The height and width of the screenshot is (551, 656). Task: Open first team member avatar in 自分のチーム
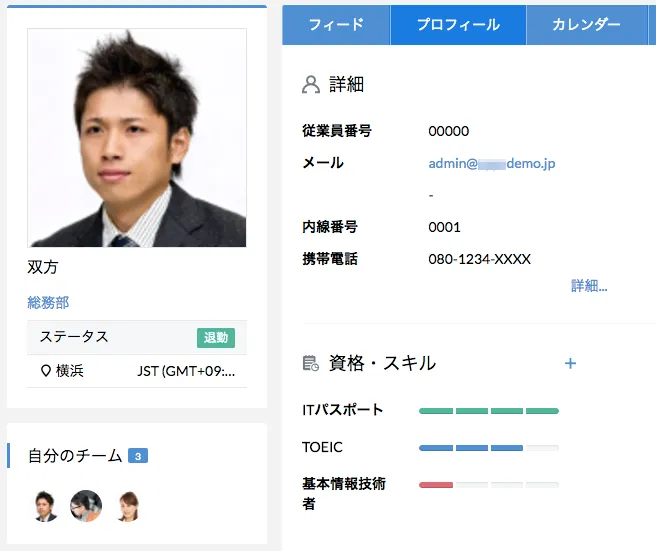click(x=46, y=506)
